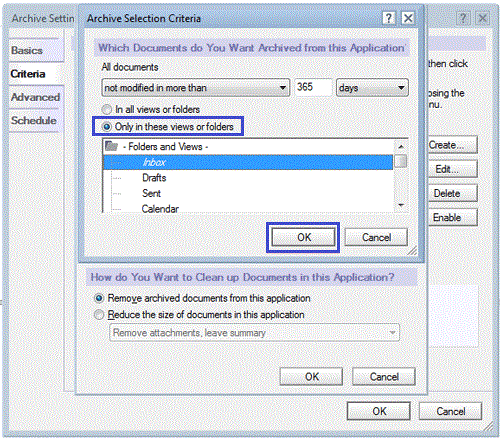Switch to the Advanced tab

[x=36, y=97]
